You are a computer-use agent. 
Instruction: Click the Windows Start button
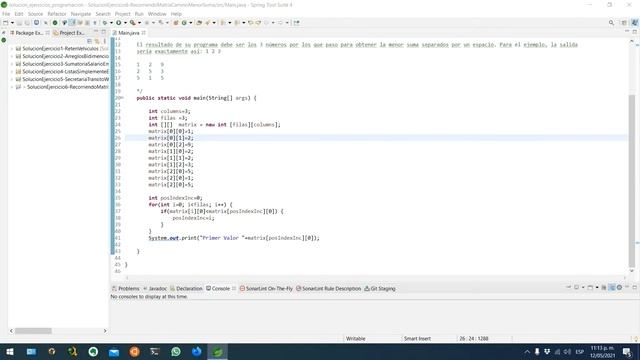(x=10, y=351)
